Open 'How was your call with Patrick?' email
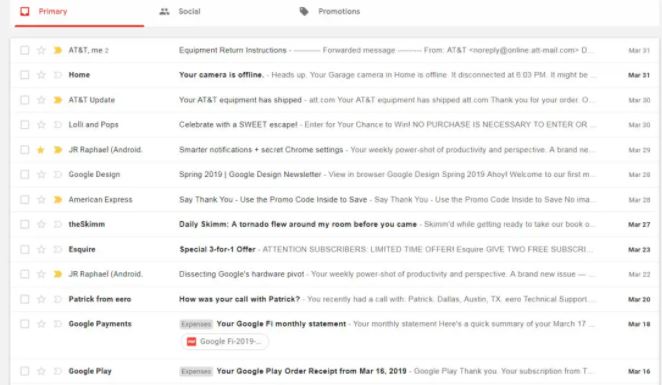 point(239,299)
